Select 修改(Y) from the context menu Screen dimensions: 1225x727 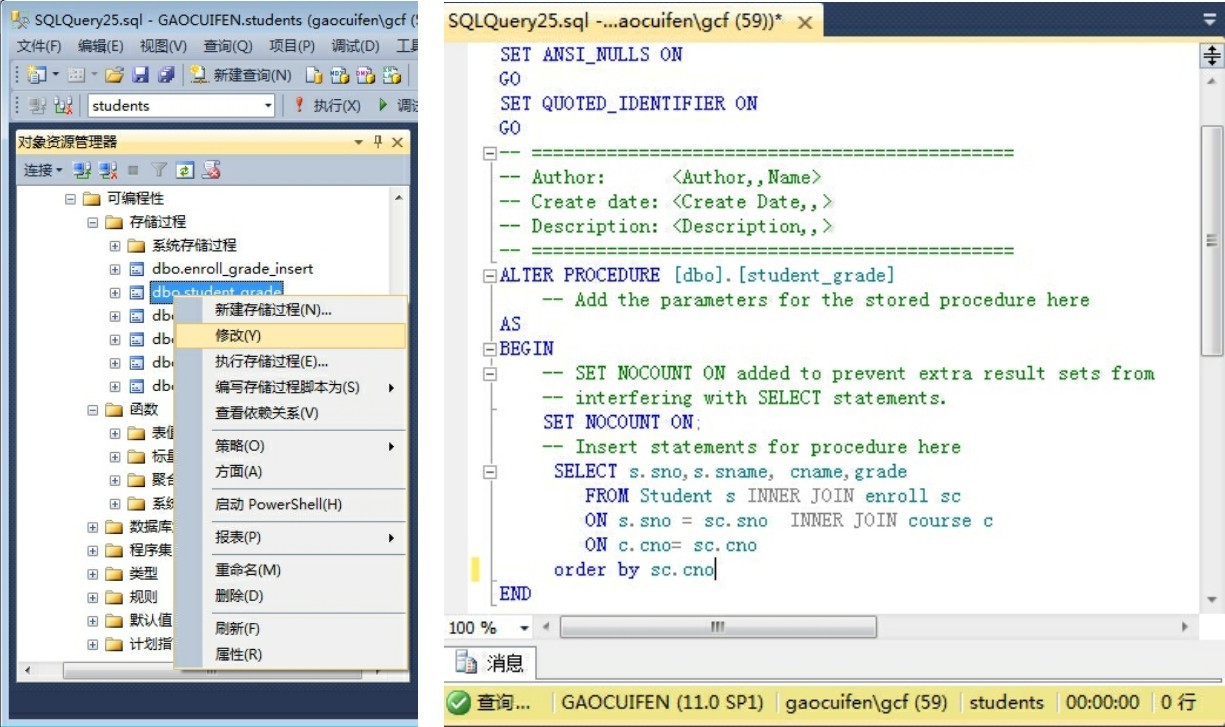[238, 336]
